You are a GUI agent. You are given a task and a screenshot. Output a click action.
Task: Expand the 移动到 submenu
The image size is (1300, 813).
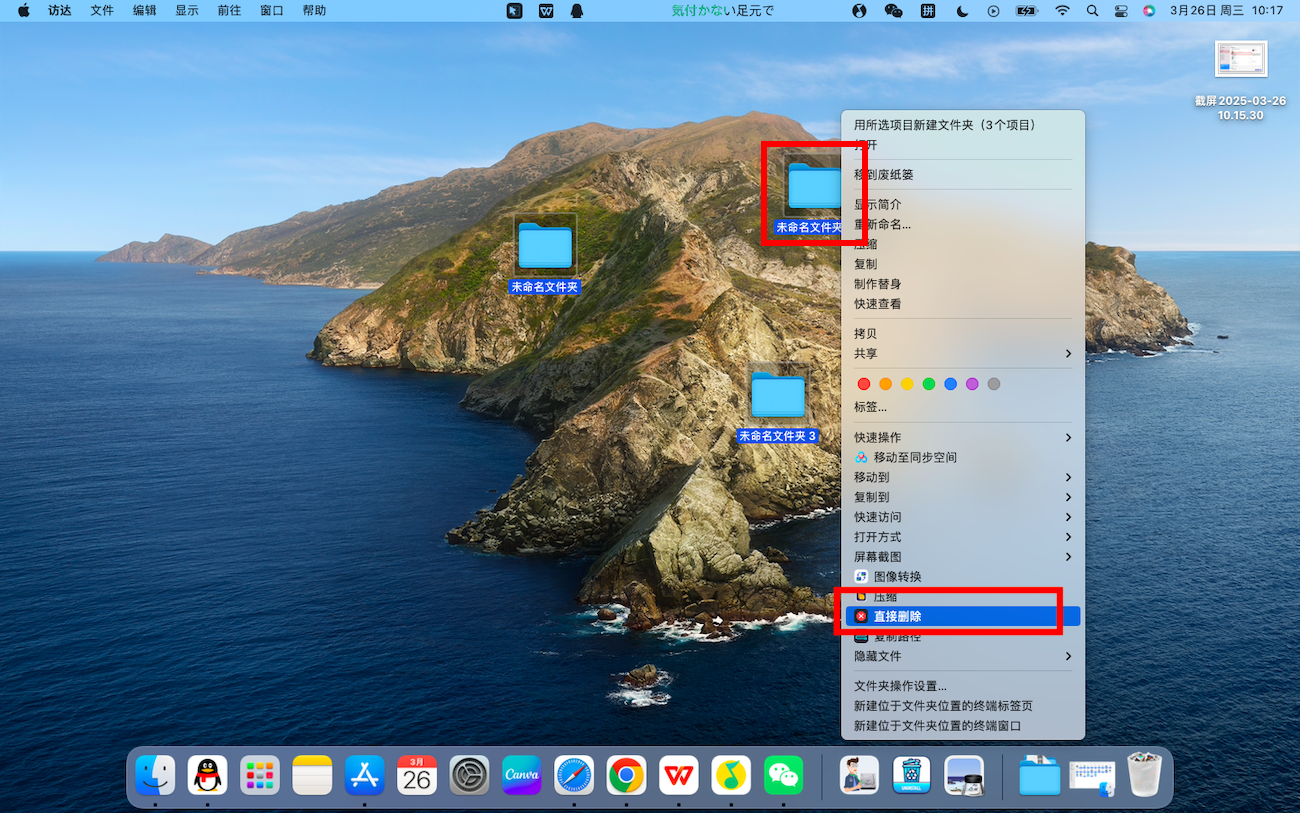tap(963, 477)
